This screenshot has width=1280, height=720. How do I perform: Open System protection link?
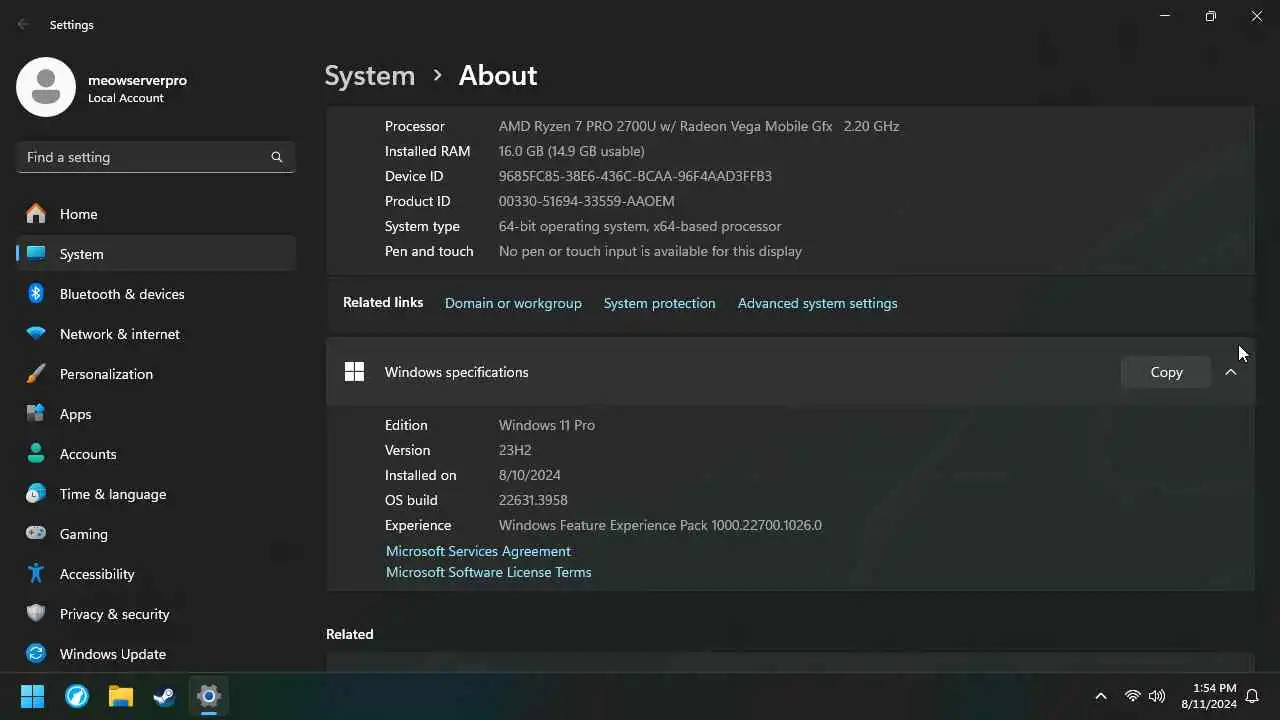pyautogui.click(x=660, y=303)
